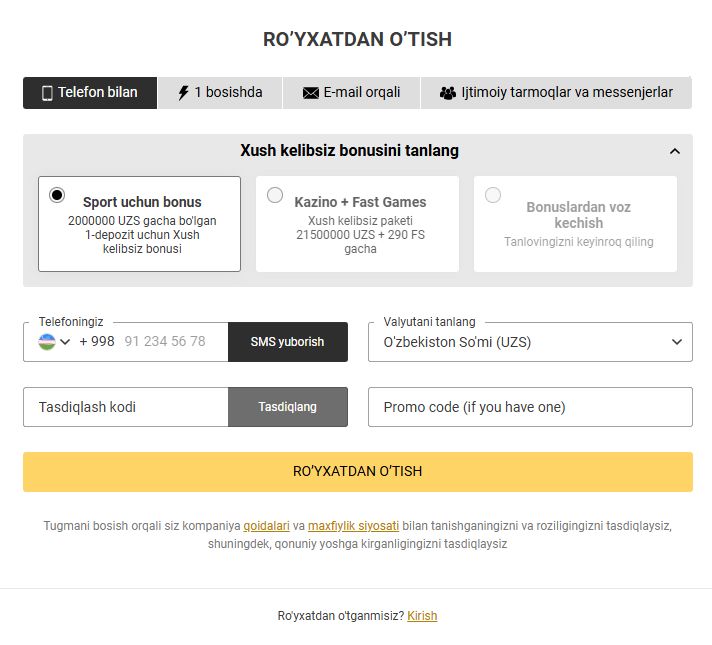Open Ijtimoiy tarmoqlar va messenjerlar tab
Image resolution: width=712 pixels, height=645 pixels.
pyautogui.click(x=556, y=93)
